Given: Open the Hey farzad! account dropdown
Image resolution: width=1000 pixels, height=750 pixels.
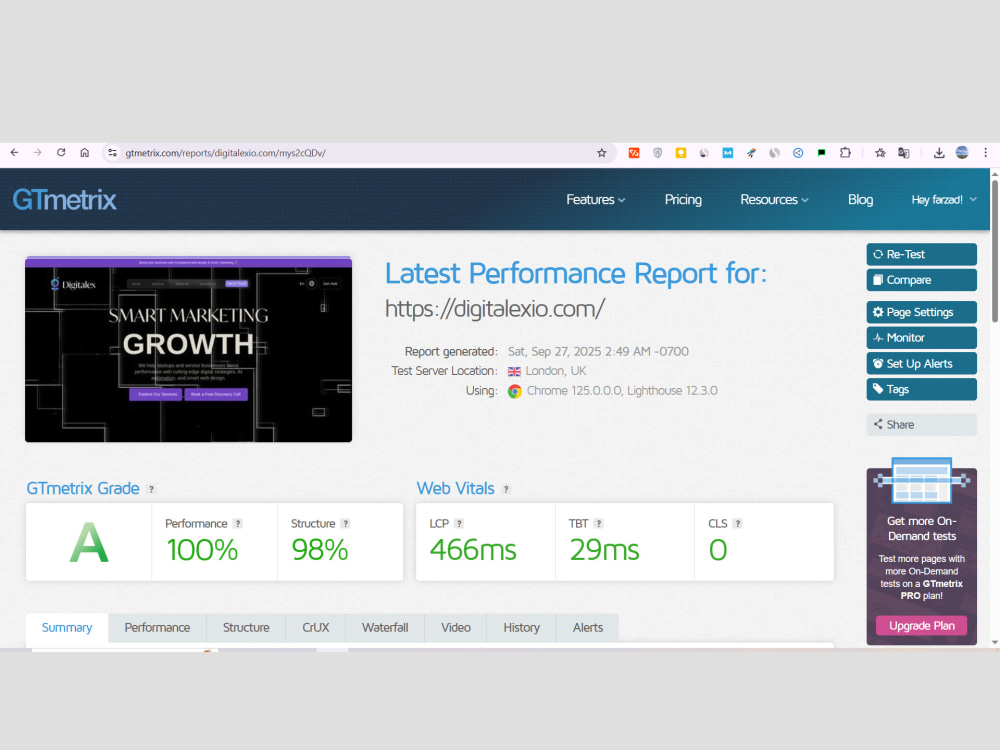Looking at the screenshot, I should [x=944, y=200].
